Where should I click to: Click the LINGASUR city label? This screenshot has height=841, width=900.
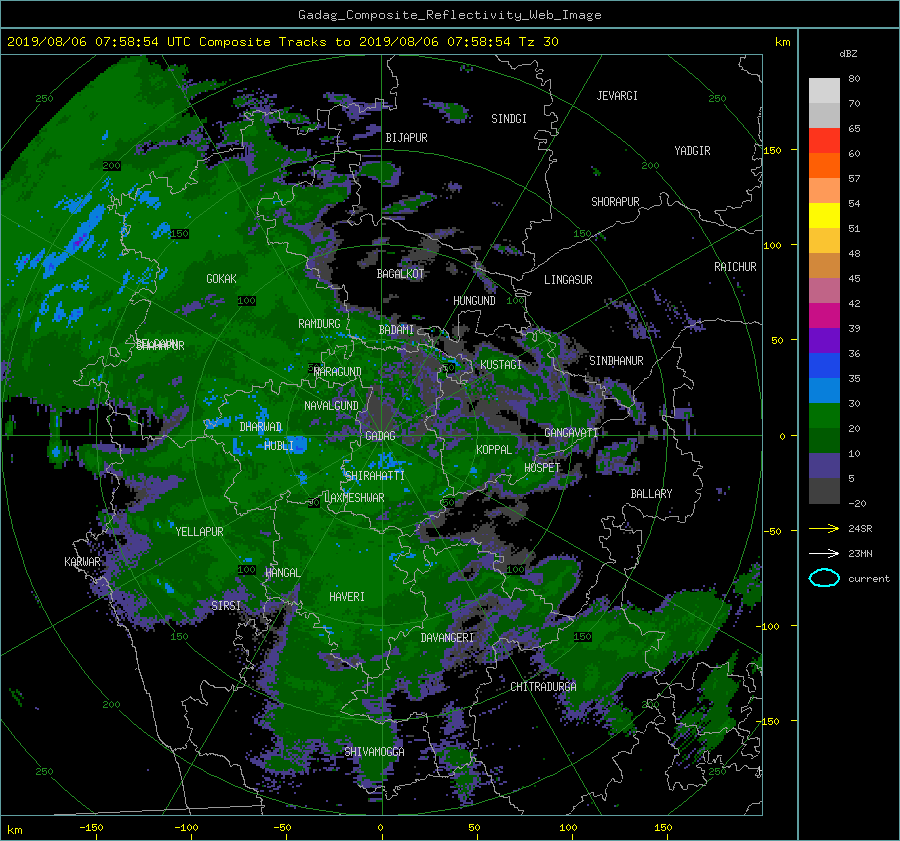568,280
